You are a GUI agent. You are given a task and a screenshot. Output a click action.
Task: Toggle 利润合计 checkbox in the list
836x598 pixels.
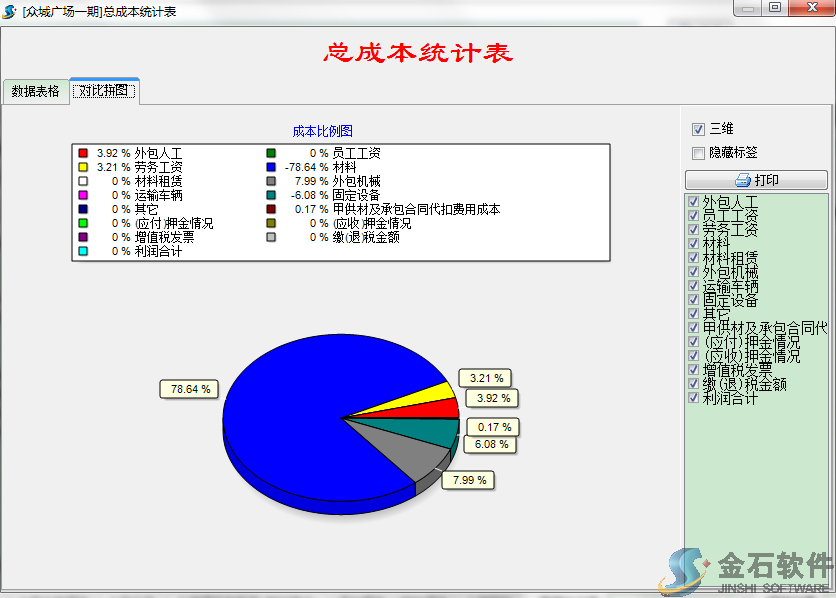[694, 398]
